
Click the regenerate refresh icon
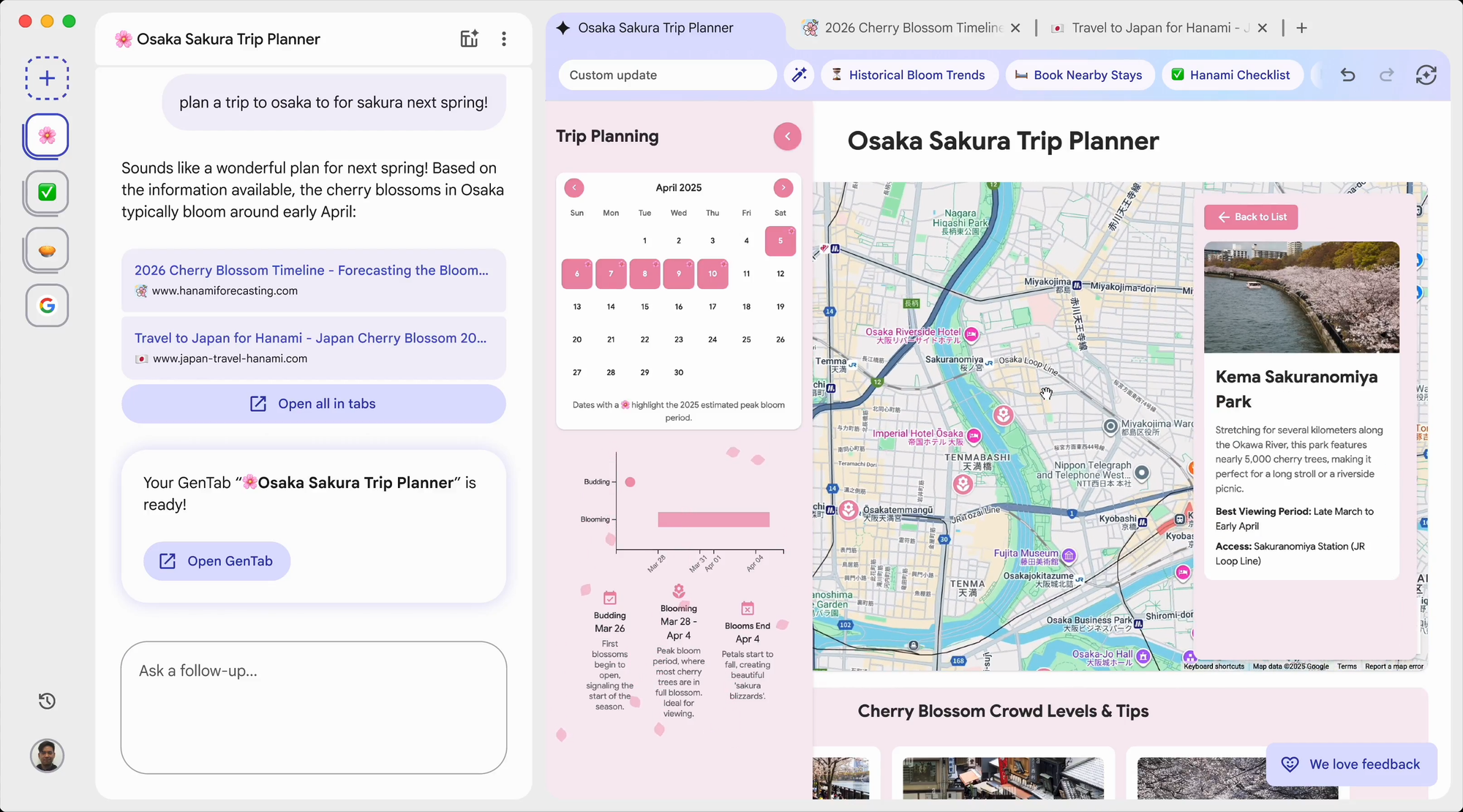(x=1426, y=75)
